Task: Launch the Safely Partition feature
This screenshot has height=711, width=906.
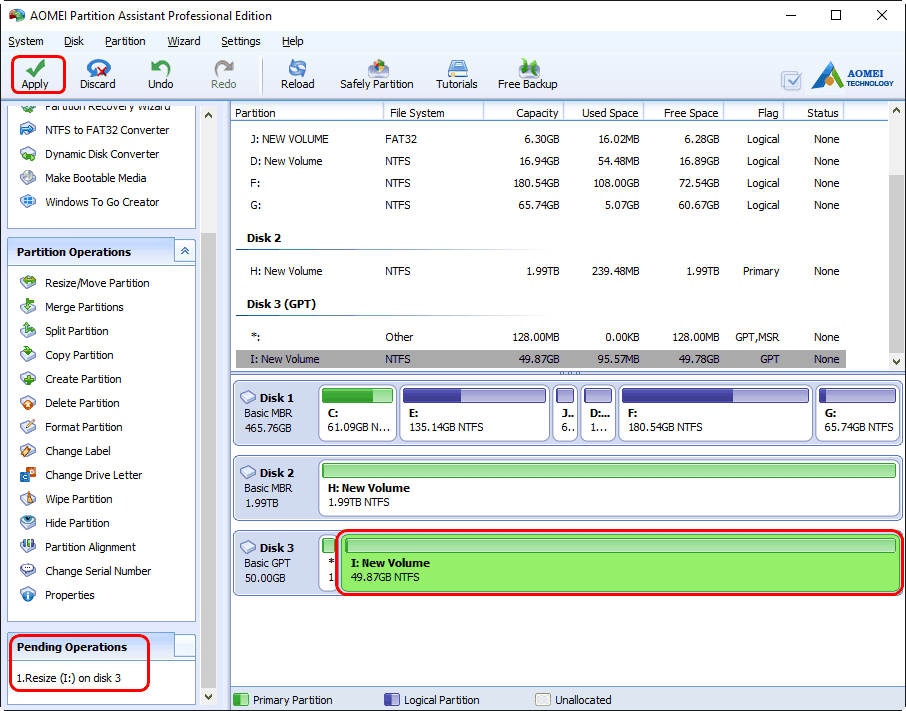Action: point(377,73)
